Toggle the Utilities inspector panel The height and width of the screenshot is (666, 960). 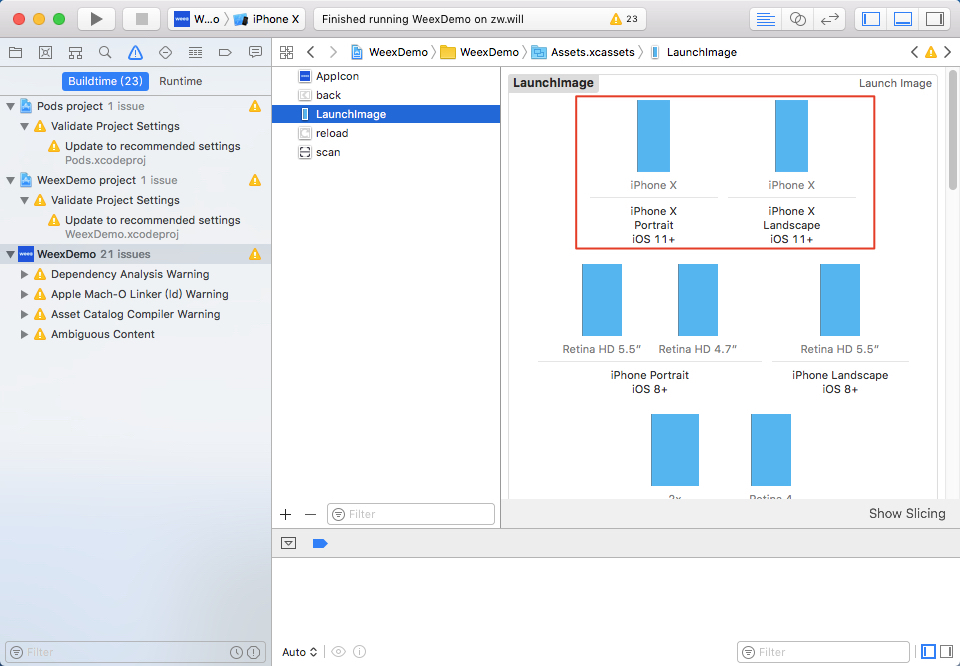(x=935, y=19)
